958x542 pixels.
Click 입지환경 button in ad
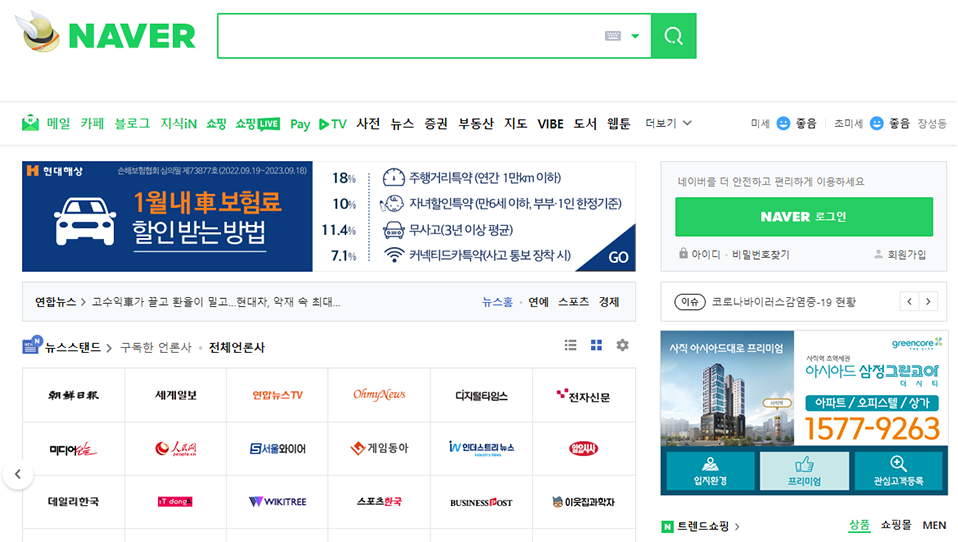pyautogui.click(x=711, y=471)
